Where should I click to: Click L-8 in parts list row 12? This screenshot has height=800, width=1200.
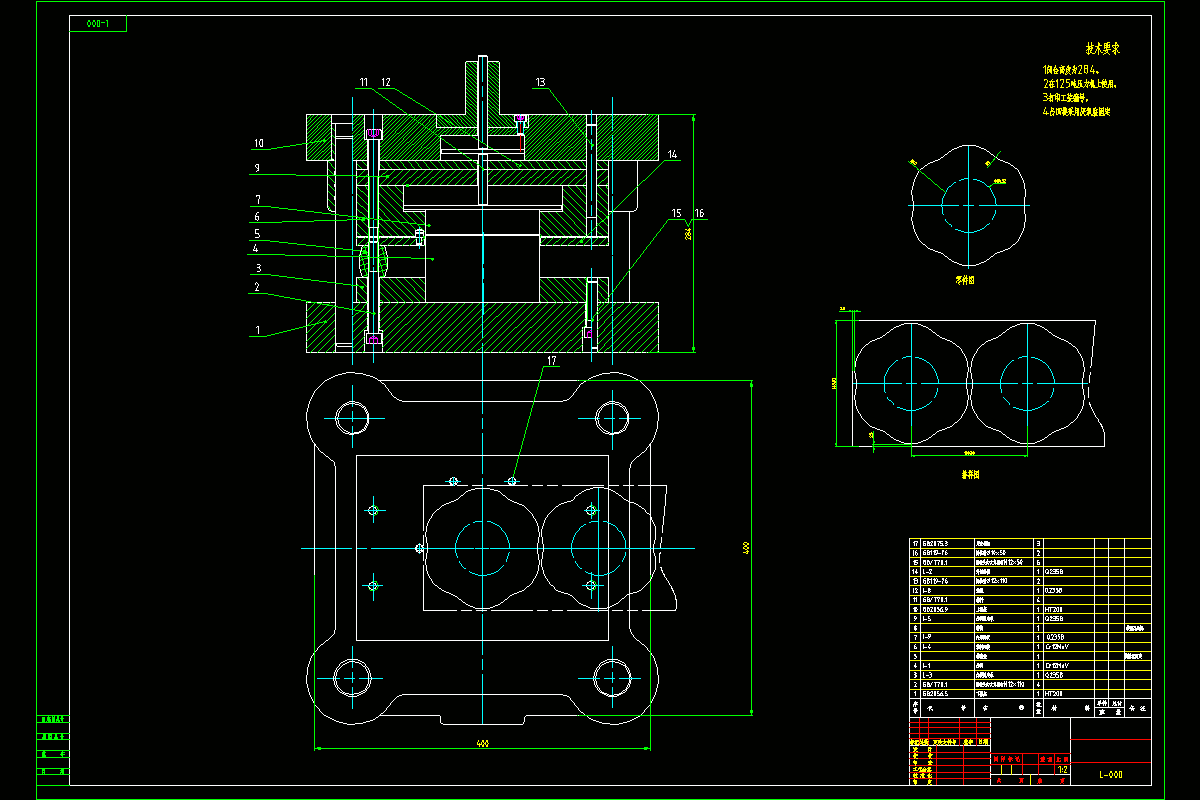[x=927, y=590]
